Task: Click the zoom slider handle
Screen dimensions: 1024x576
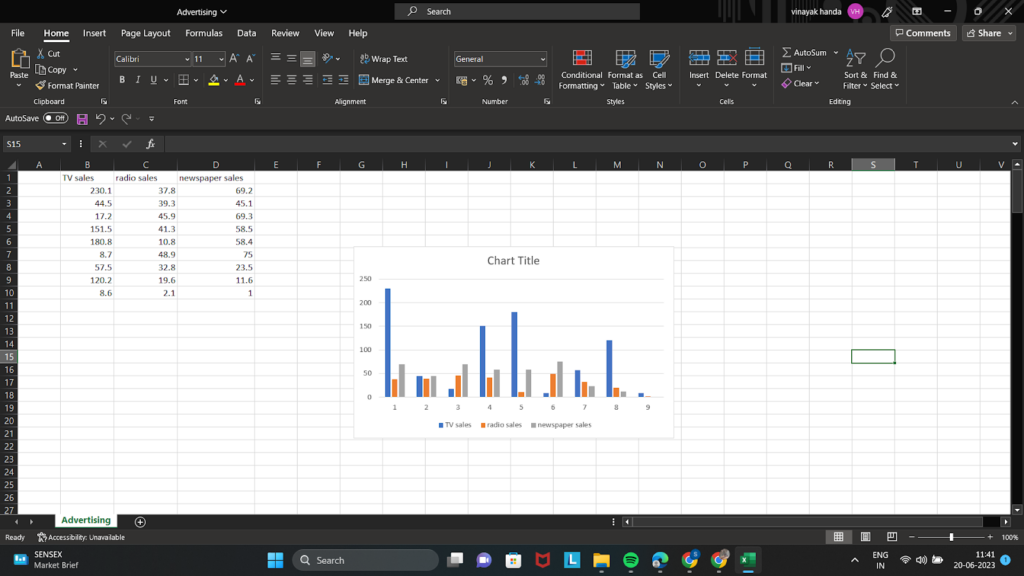Action: pos(951,537)
